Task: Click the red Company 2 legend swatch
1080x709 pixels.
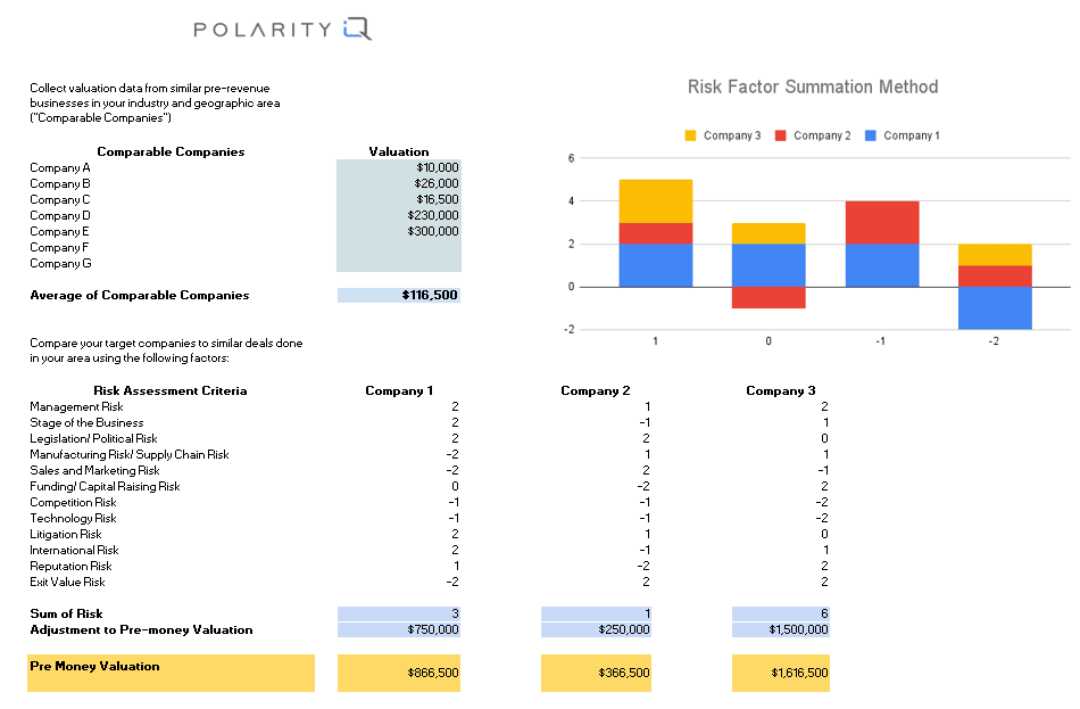Action: tap(780, 136)
